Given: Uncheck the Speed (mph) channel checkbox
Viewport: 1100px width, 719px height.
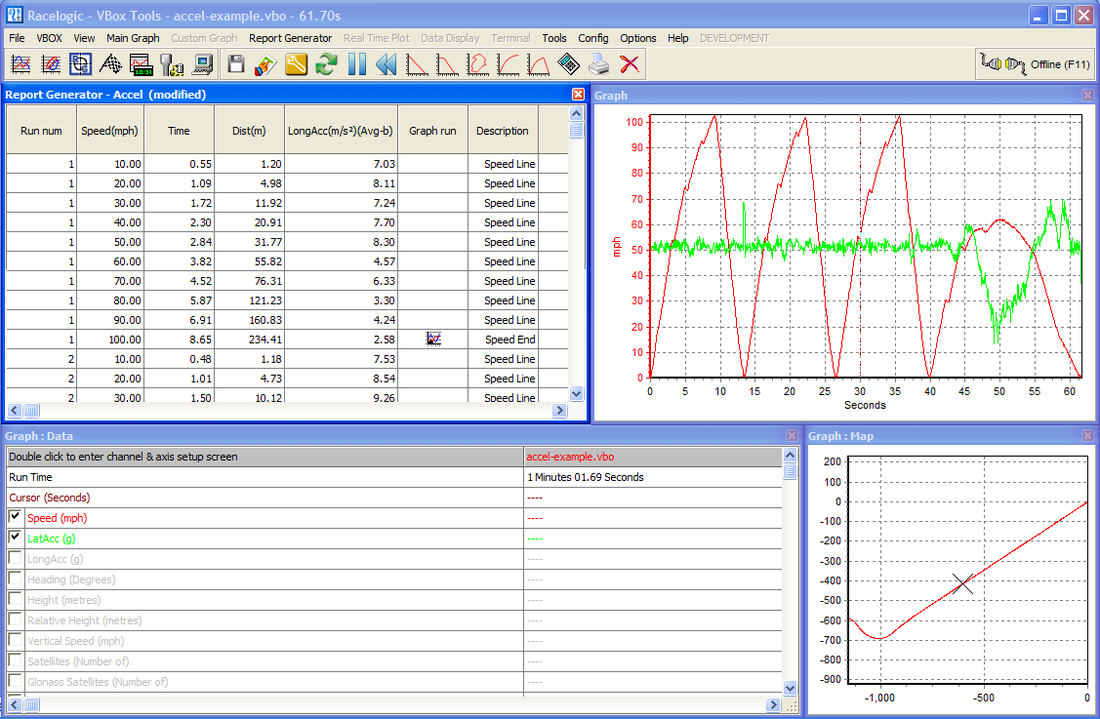Looking at the screenshot, I should 15,517.
